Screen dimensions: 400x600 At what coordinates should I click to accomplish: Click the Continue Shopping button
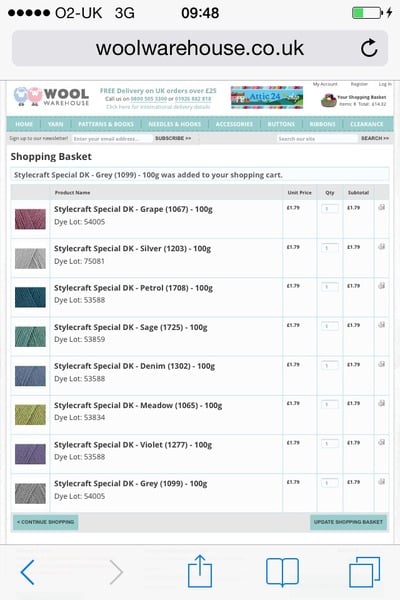pos(46,522)
